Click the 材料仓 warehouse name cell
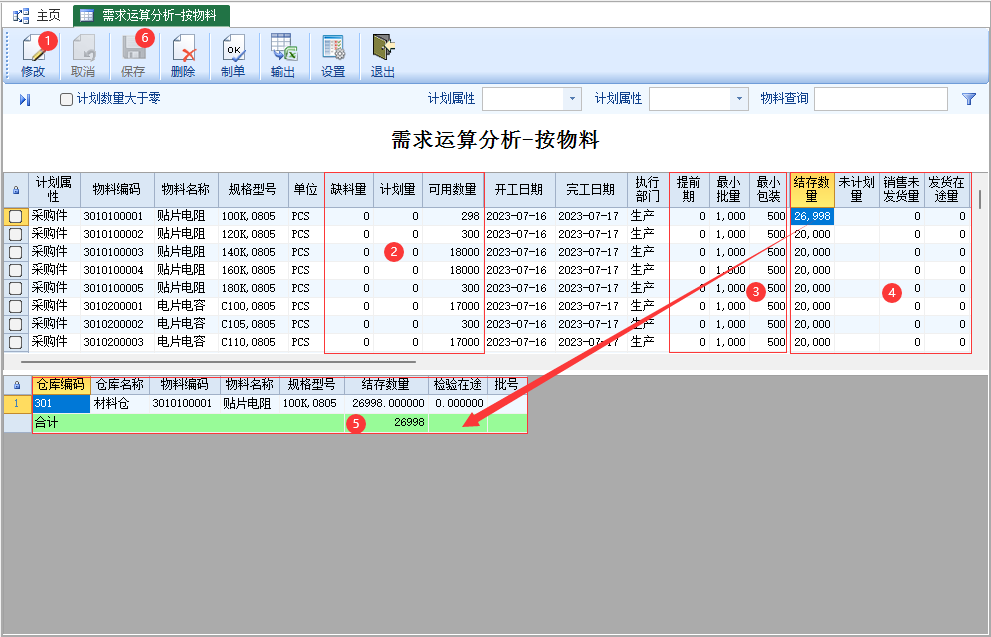Viewport: 991px width, 637px height. (x=119, y=403)
